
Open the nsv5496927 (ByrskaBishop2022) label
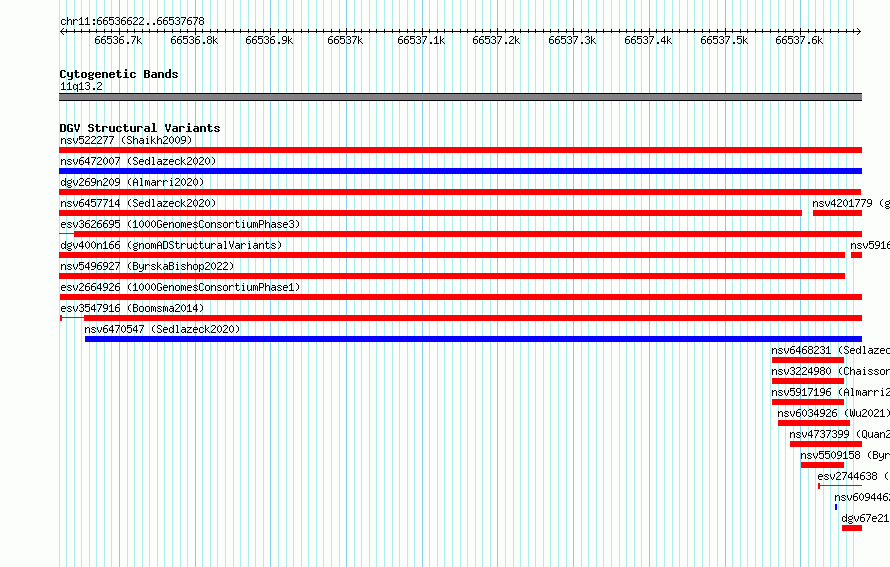point(147,266)
